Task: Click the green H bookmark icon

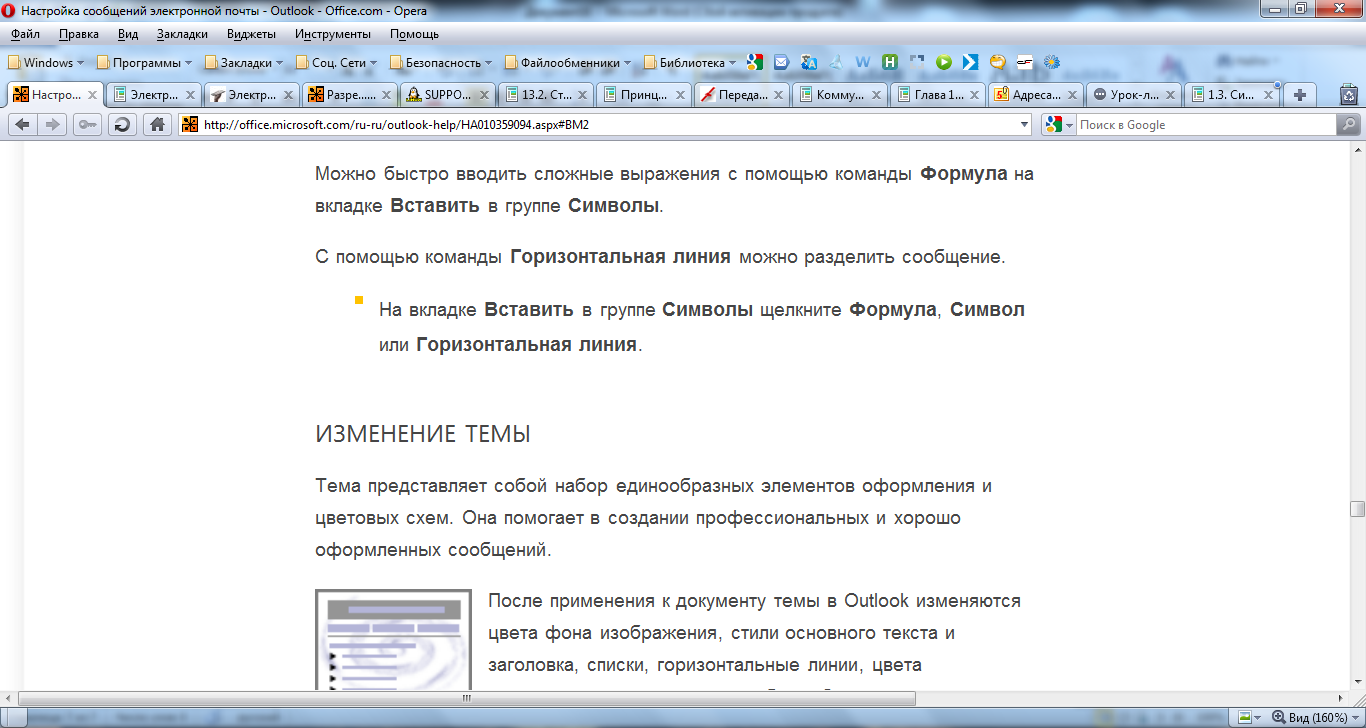Action: point(890,62)
